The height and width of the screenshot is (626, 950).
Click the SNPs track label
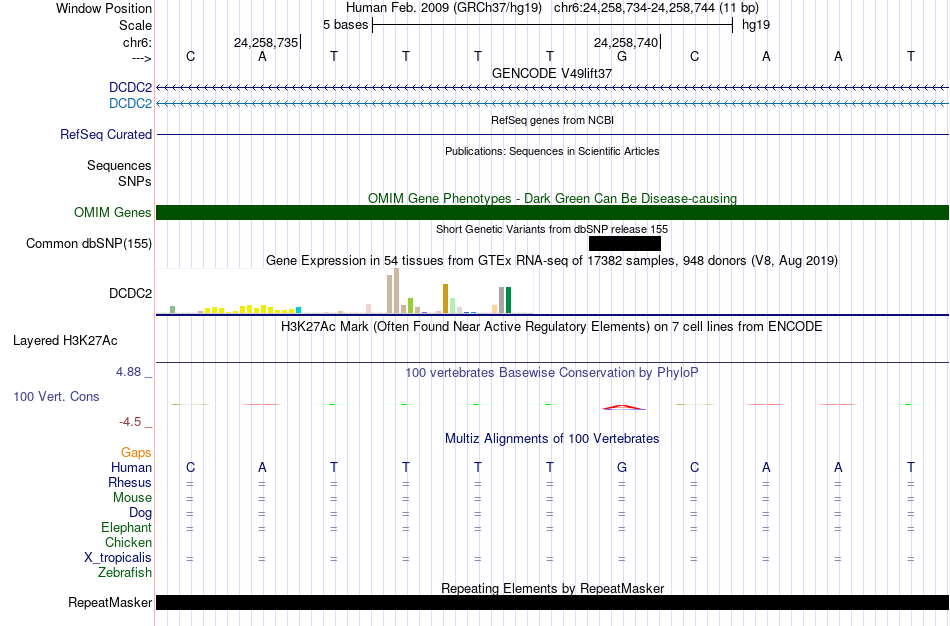point(135,181)
